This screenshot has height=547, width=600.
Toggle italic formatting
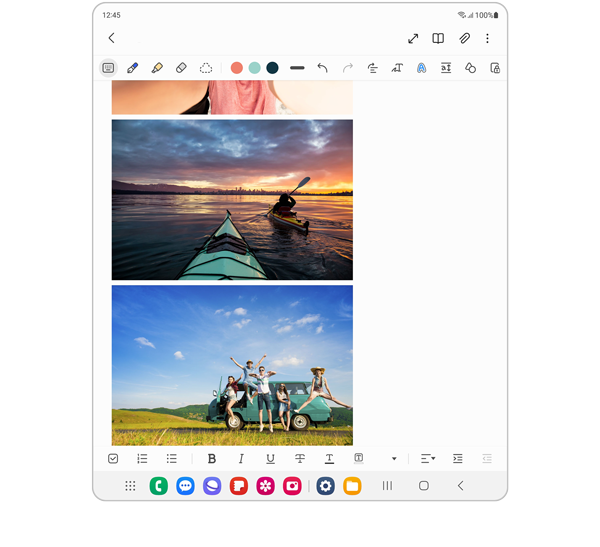[241, 458]
